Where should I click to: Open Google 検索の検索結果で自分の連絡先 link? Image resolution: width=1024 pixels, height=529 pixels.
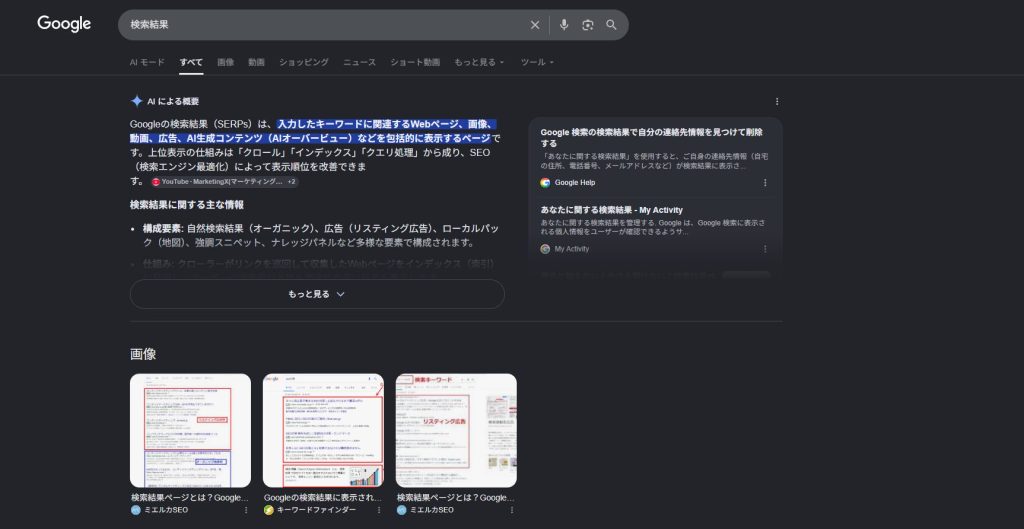651,137
